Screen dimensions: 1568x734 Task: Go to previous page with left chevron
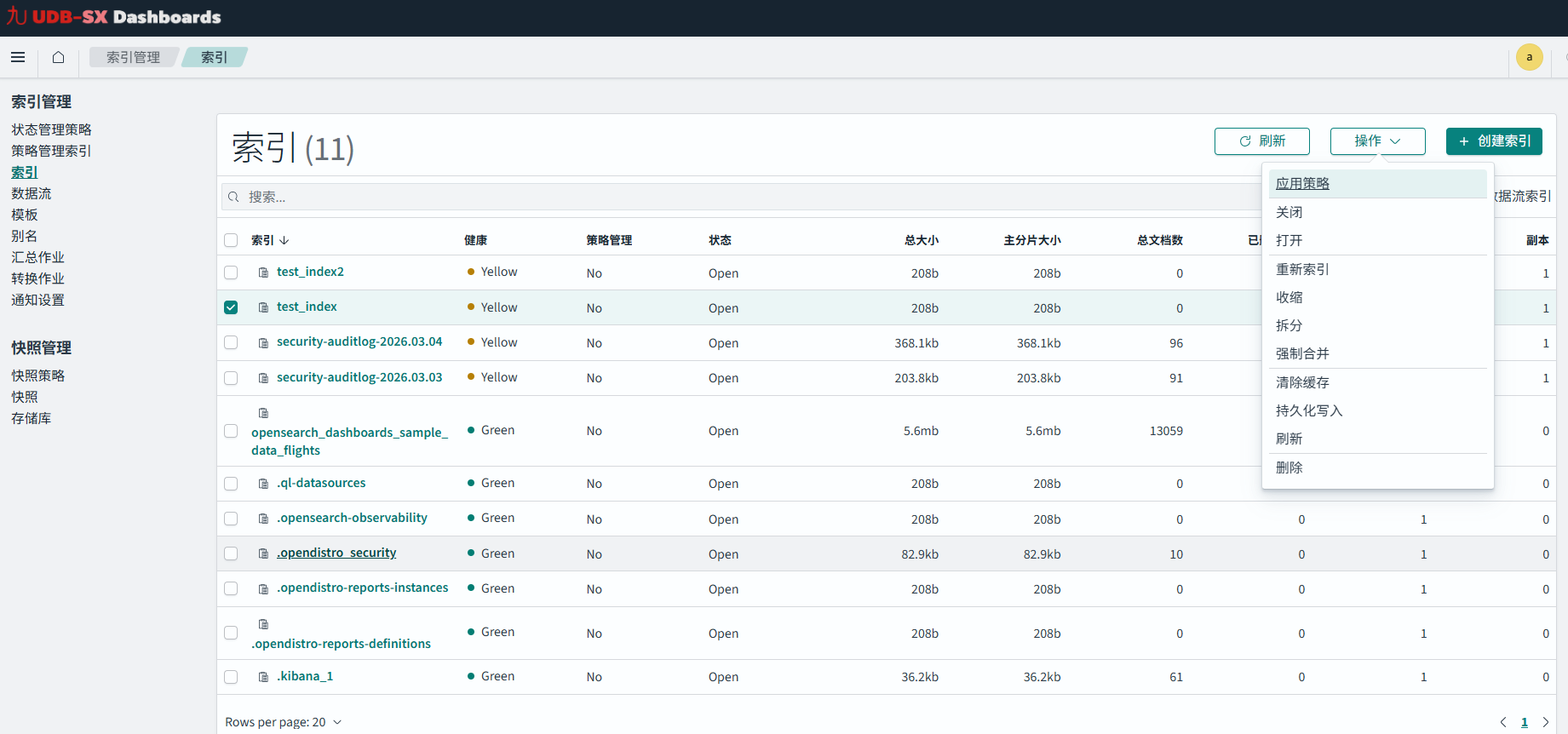click(x=1503, y=722)
